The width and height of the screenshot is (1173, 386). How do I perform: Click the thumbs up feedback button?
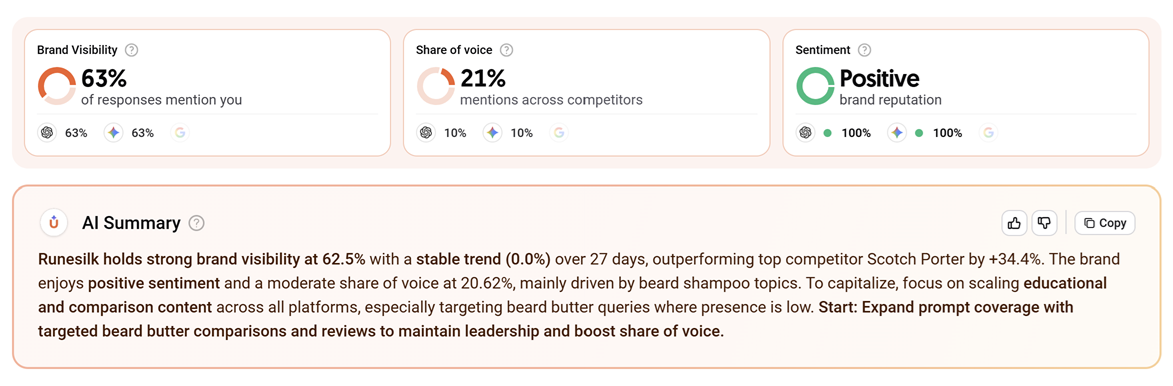(x=1014, y=223)
